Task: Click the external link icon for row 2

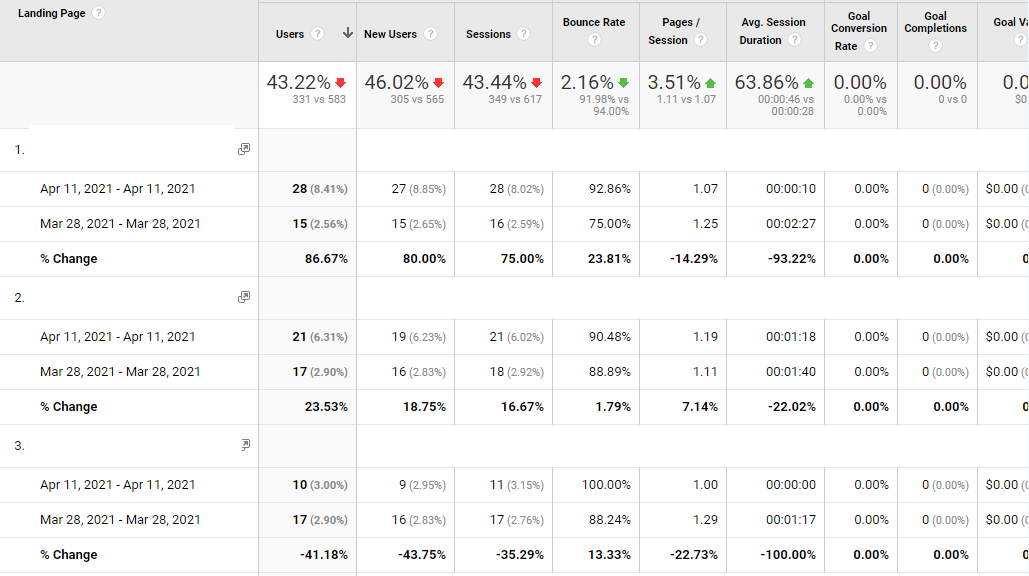Action: coord(244,297)
